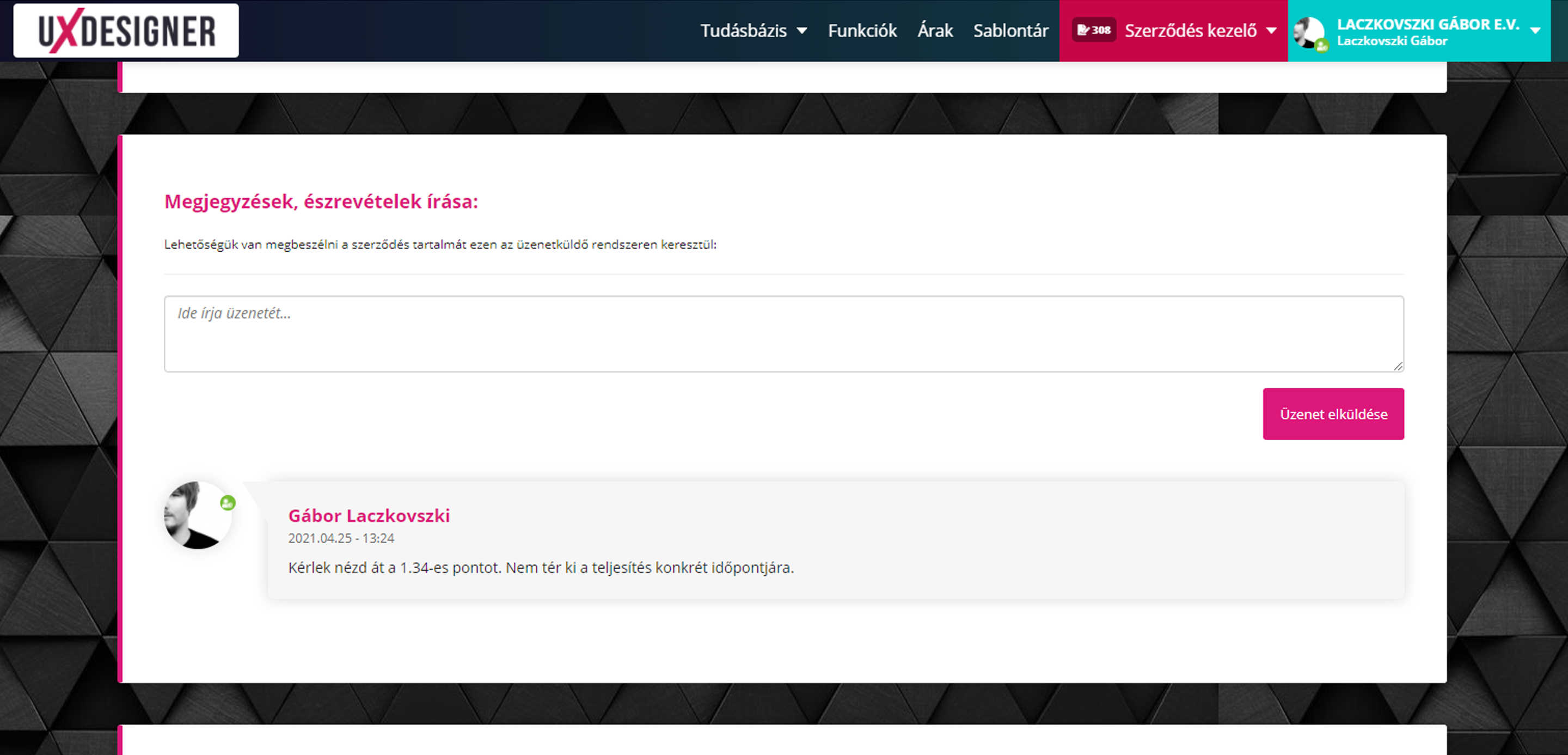The width and height of the screenshot is (1568, 755).
Task: Open the Sablontár menu item
Action: pos(1010,31)
